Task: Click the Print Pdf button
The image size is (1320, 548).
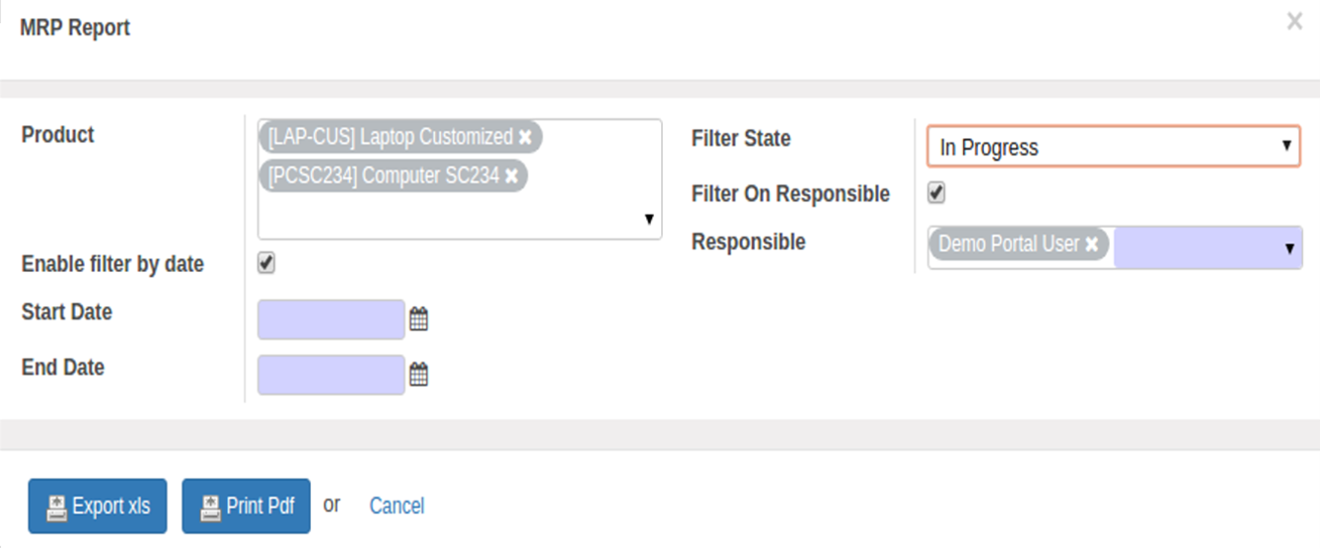Action: 246,506
